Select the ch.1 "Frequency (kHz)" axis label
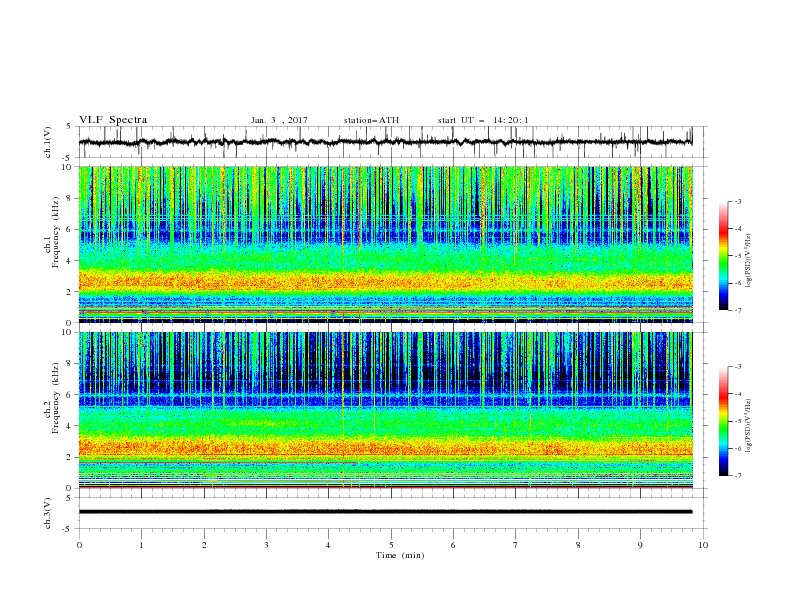Image resolution: width=792 pixels, height=612 pixels. [x=56, y=233]
